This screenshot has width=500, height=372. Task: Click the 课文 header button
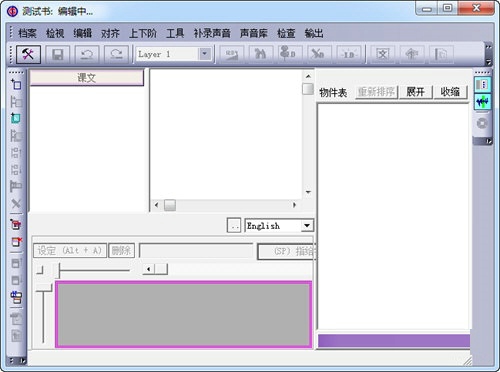(x=87, y=78)
